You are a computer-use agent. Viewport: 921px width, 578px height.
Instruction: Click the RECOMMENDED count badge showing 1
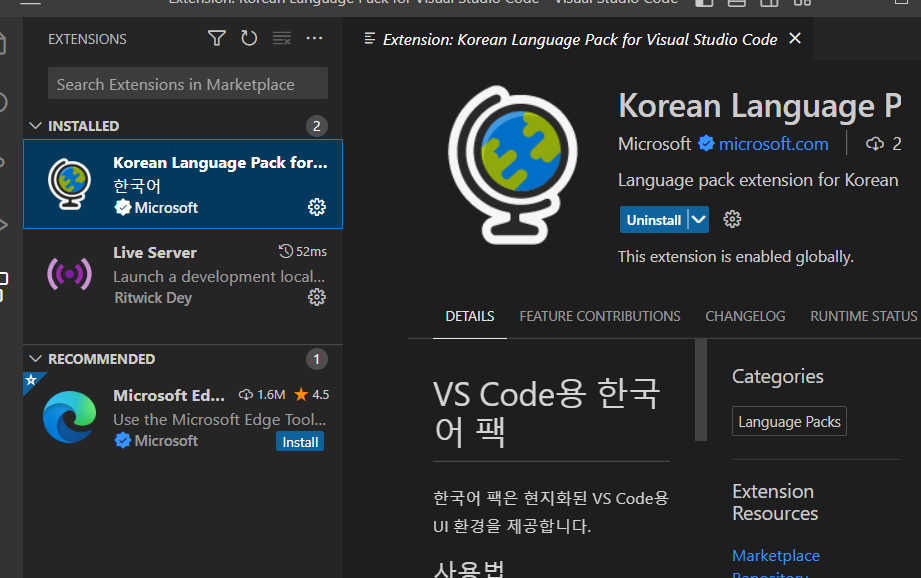317,359
